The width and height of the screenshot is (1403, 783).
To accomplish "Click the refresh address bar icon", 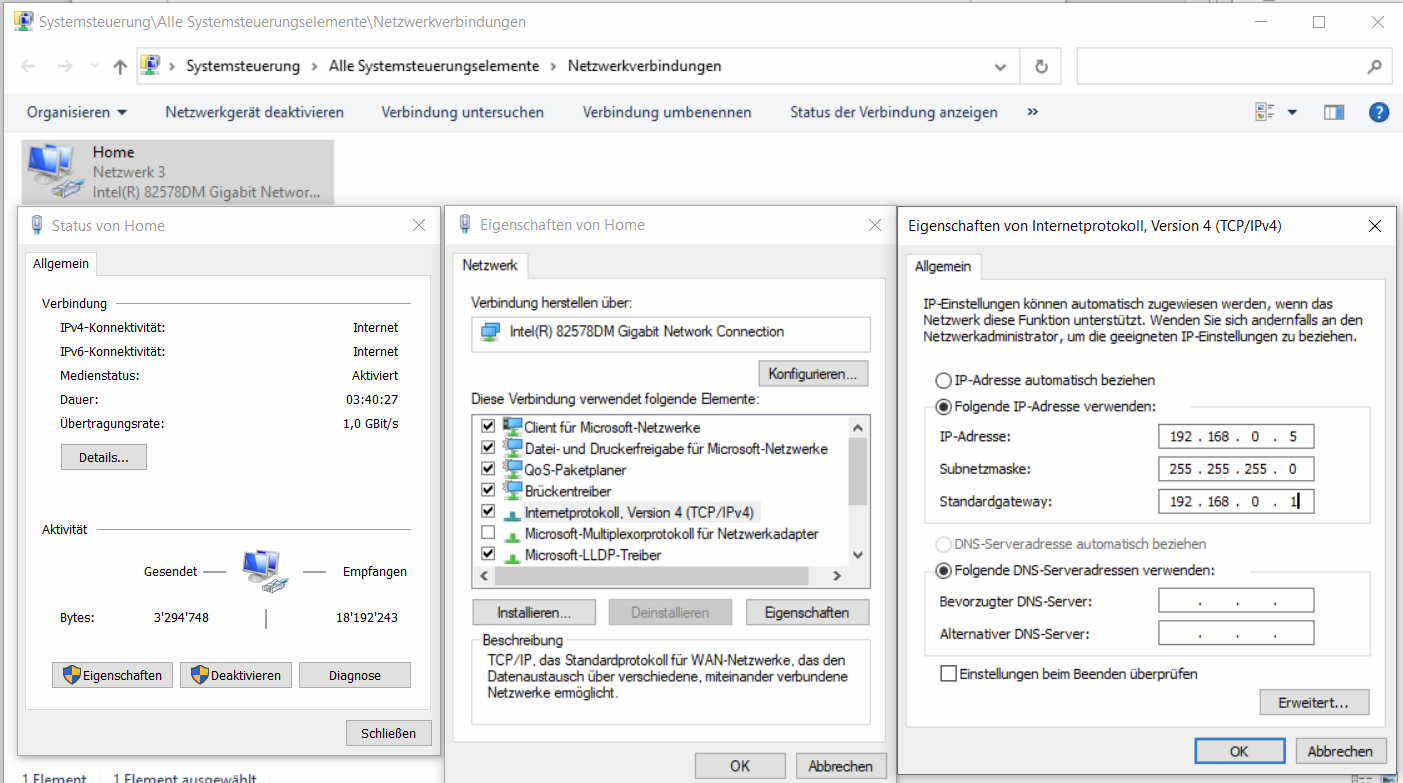I will pos(1041,67).
